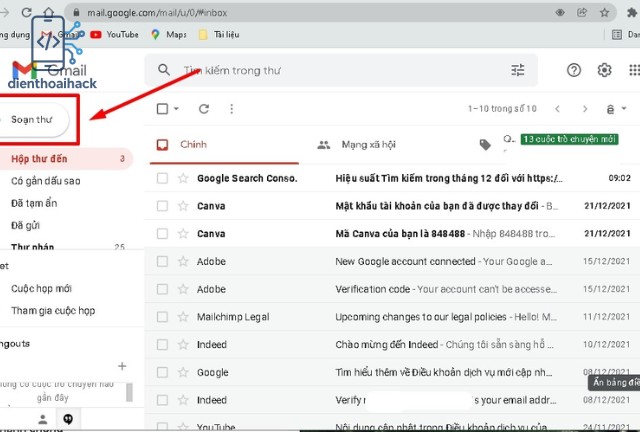Image resolution: width=640 pixels, height=432 pixels.
Task: Select the Google Search Console email checkbox
Action: (x=162, y=178)
